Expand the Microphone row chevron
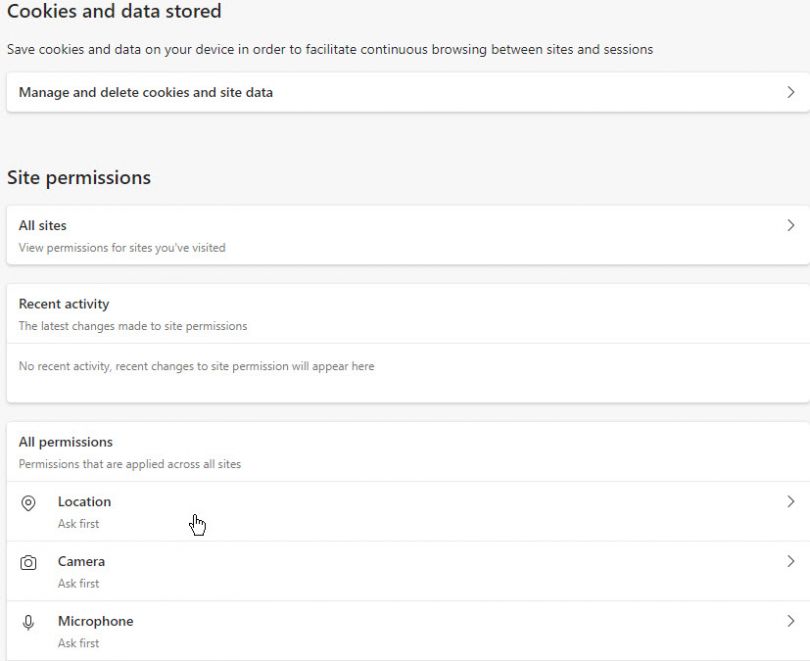This screenshot has height=661, width=810. 790,621
